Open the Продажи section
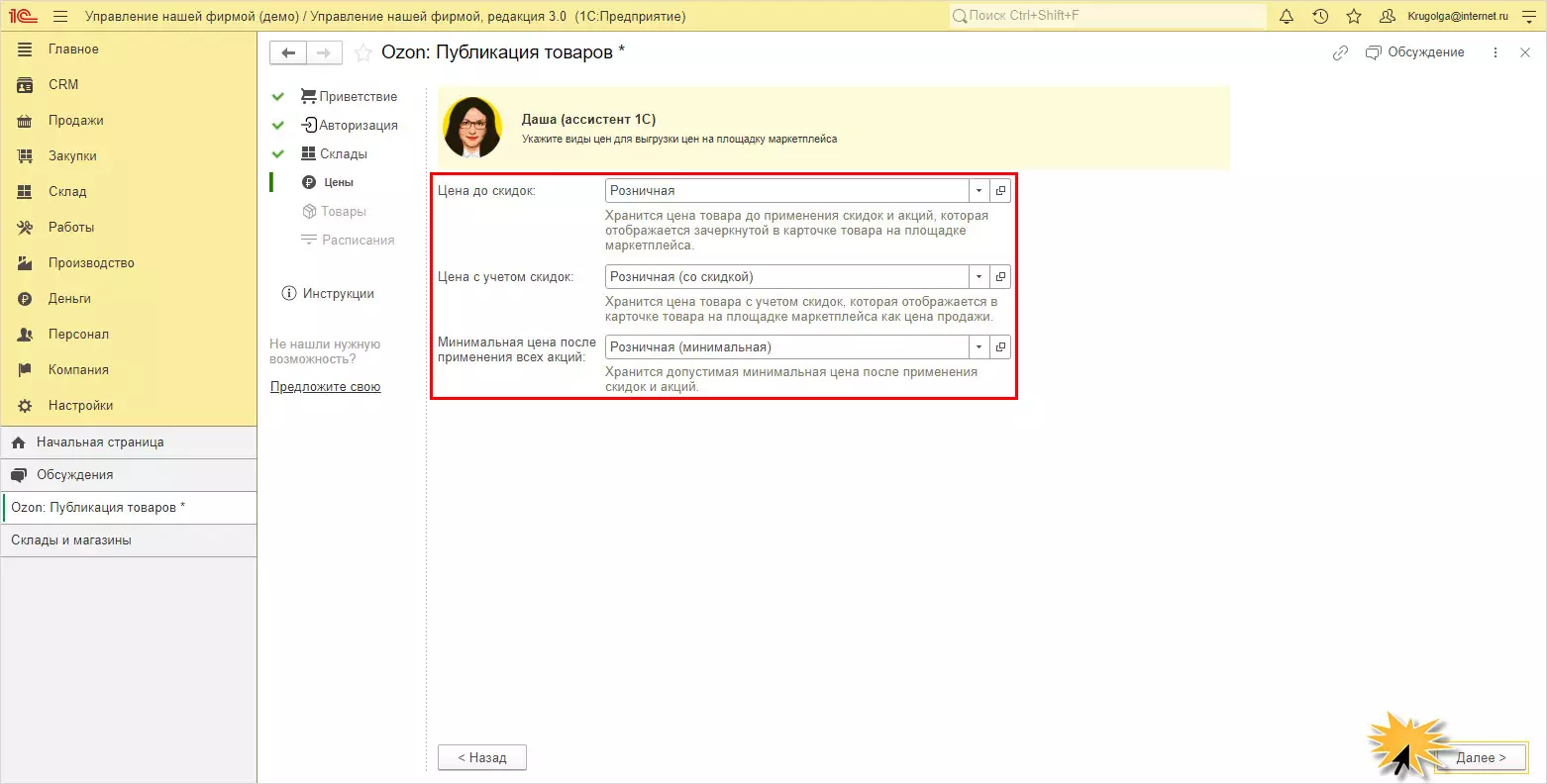The image size is (1547, 784). (129, 120)
